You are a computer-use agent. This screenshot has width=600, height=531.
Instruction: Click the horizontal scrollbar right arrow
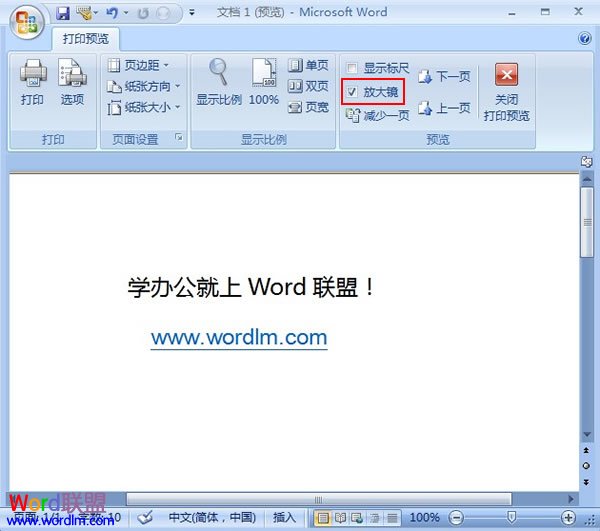[x=571, y=499]
